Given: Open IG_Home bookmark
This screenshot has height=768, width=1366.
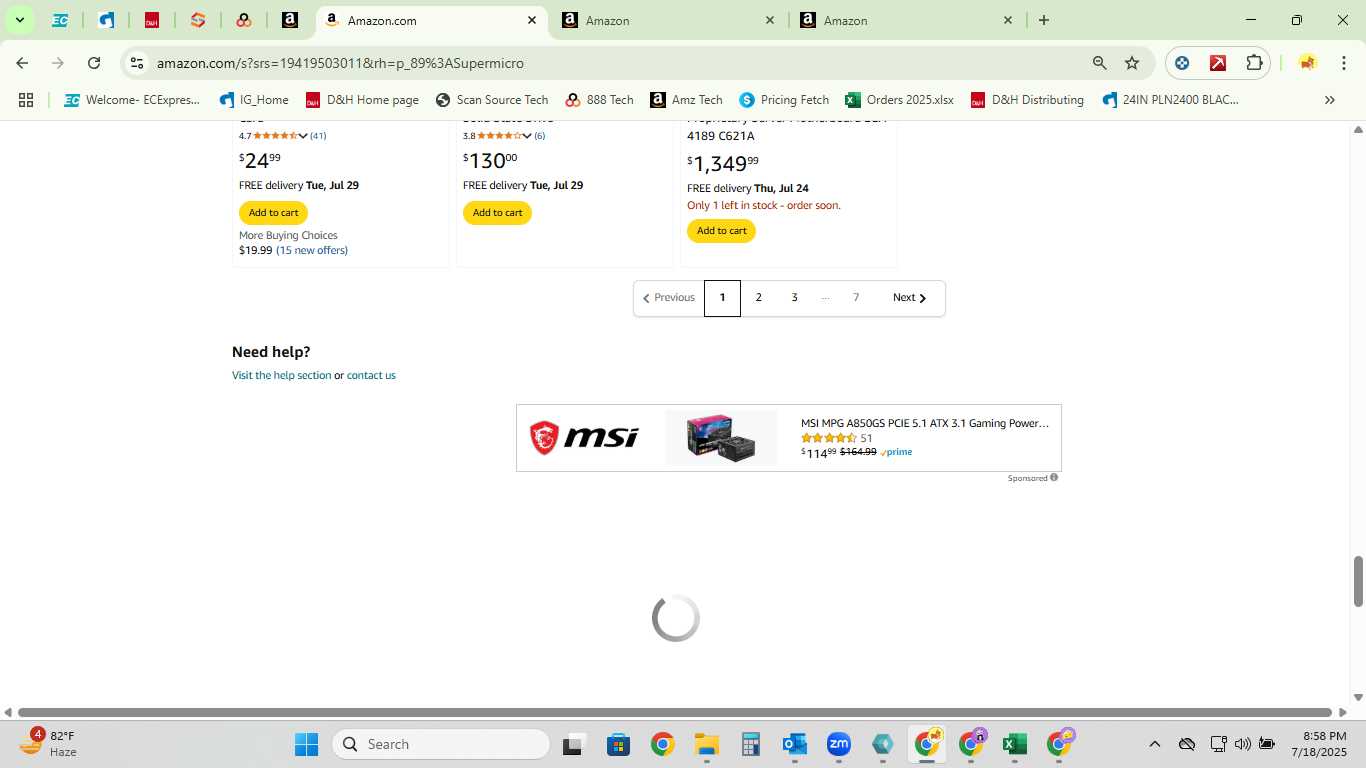Looking at the screenshot, I should [254, 100].
